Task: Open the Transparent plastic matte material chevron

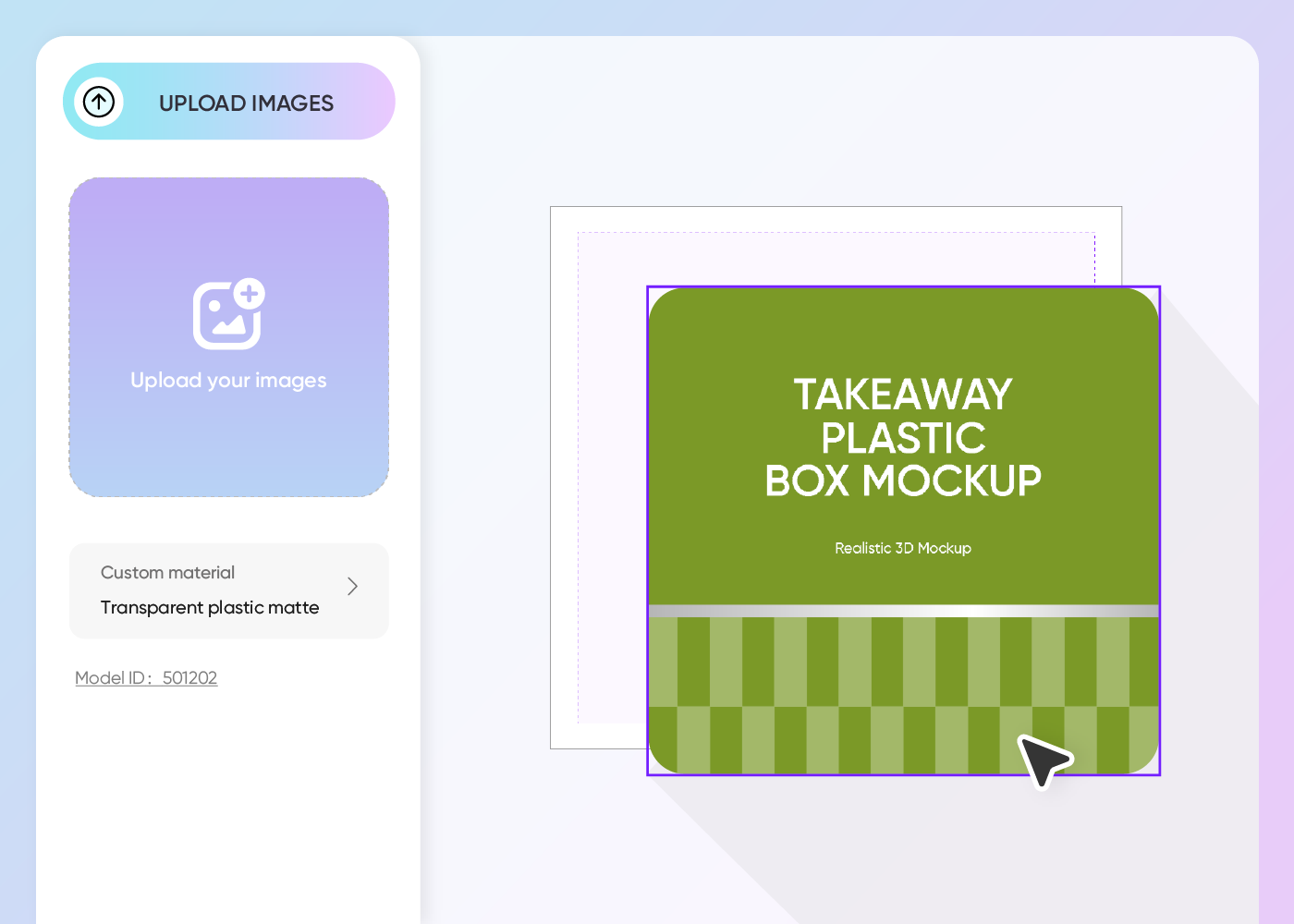Action: tap(351, 586)
